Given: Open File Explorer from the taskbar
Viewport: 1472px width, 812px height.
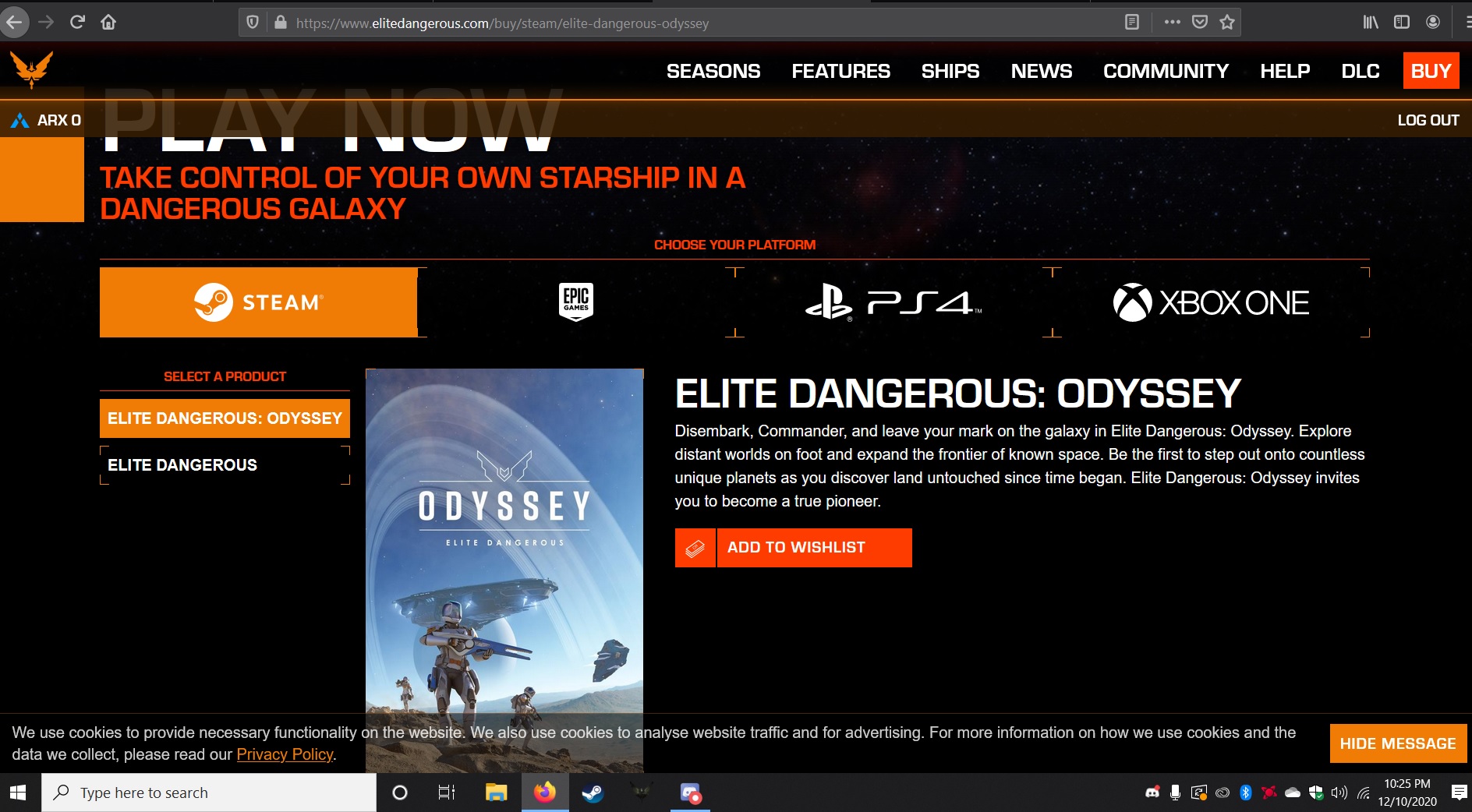Looking at the screenshot, I should (496, 793).
